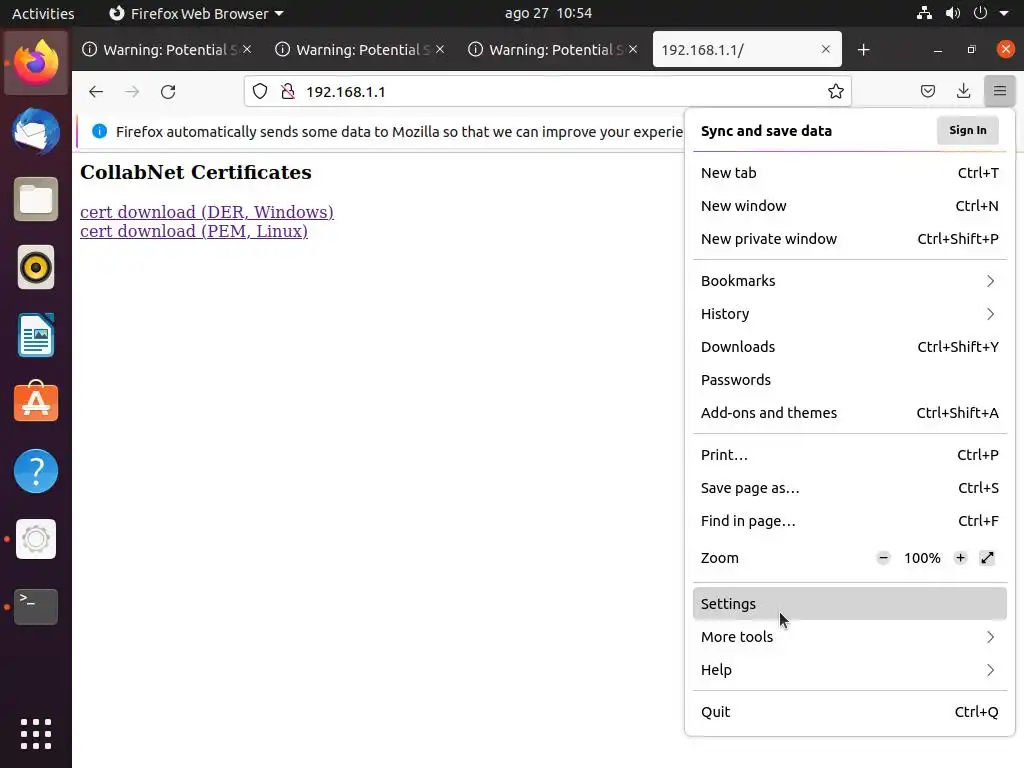Click the address bar URL field
The width and height of the screenshot is (1024, 768).
[550, 92]
